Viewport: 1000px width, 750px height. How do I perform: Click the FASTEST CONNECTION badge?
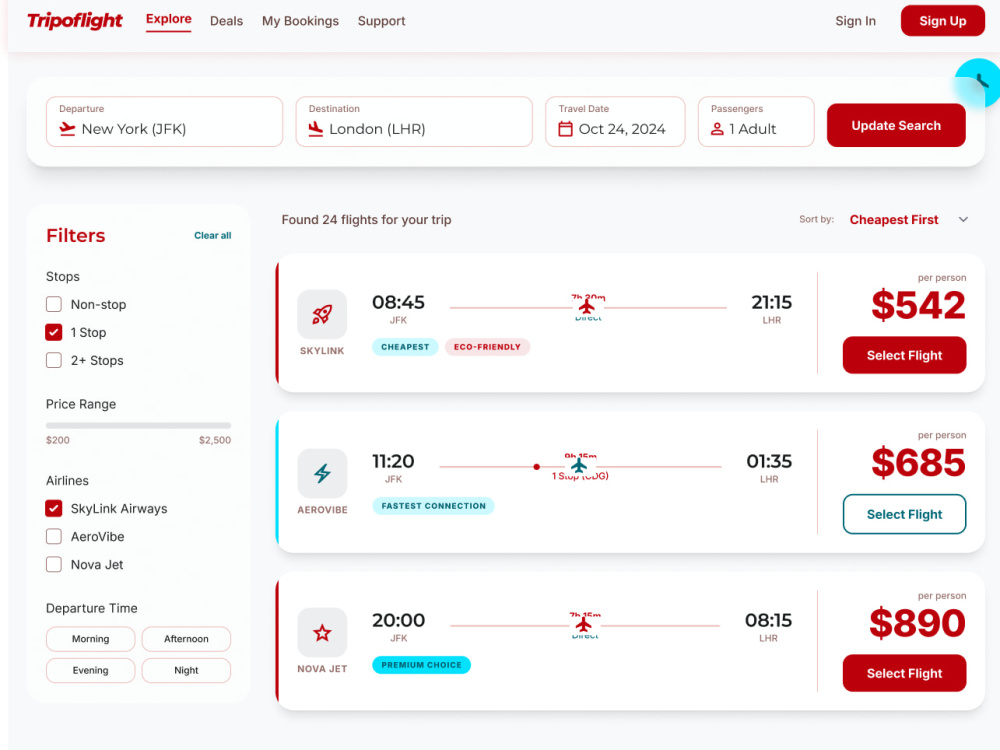tap(433, 506)
